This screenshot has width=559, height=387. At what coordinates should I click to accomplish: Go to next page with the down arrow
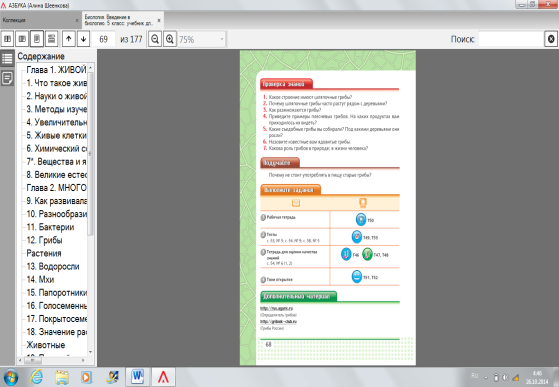click(83, 39)
